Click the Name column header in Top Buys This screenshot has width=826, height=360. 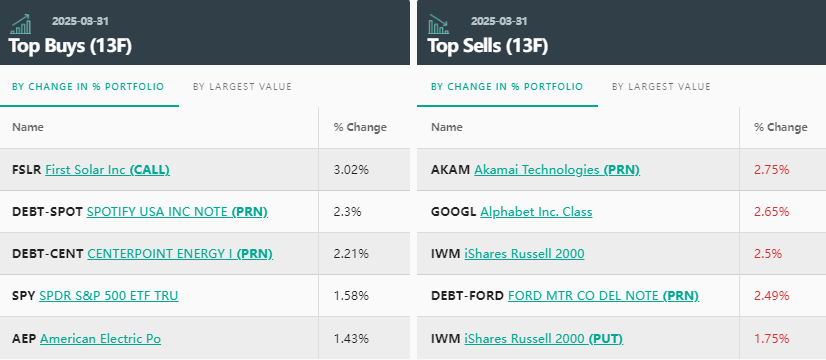(28, 127)
